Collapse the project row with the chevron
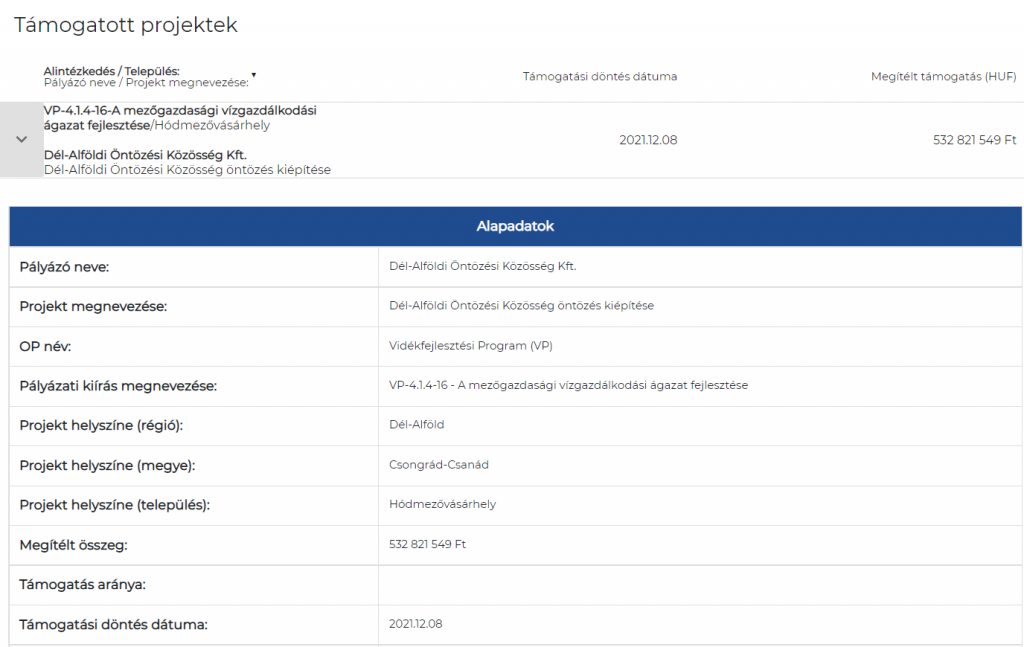Viewport: 1024px width, 647px height. pyautogui.click(x=21, y=140)
